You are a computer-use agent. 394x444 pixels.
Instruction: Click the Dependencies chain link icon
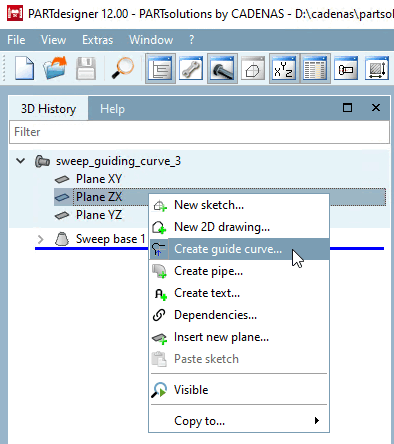pyautogui.click(x=159, y=315)
